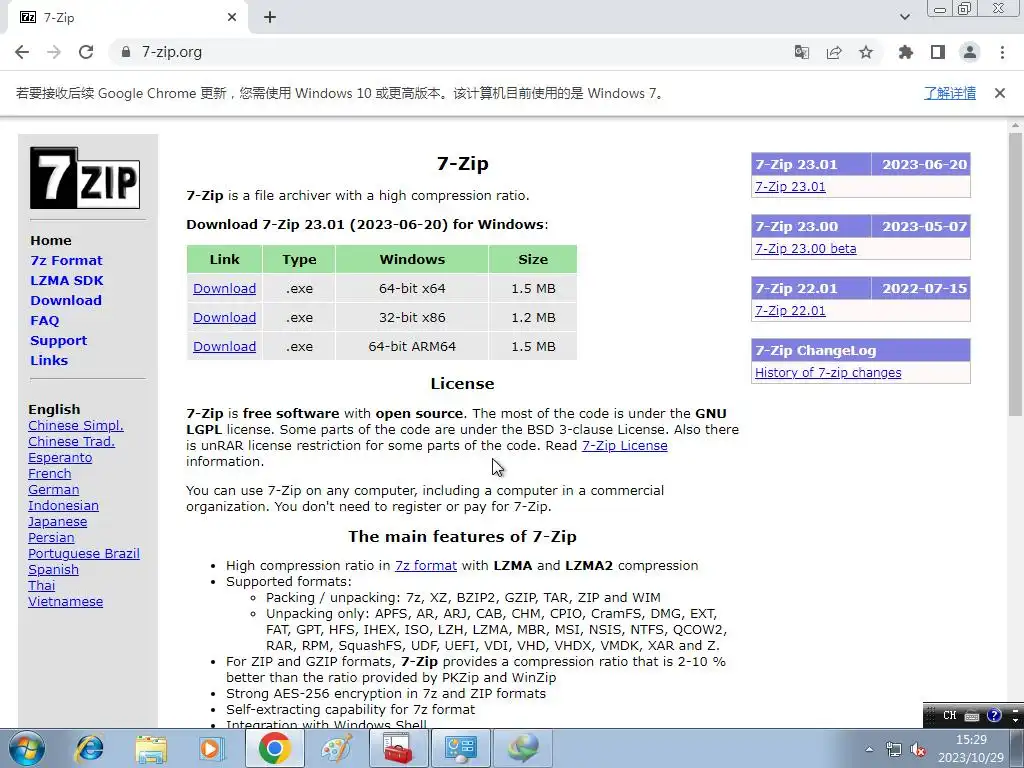Click the muted volume tray icon
This screenshot has width=1024, height=768.
pos(918,749)
